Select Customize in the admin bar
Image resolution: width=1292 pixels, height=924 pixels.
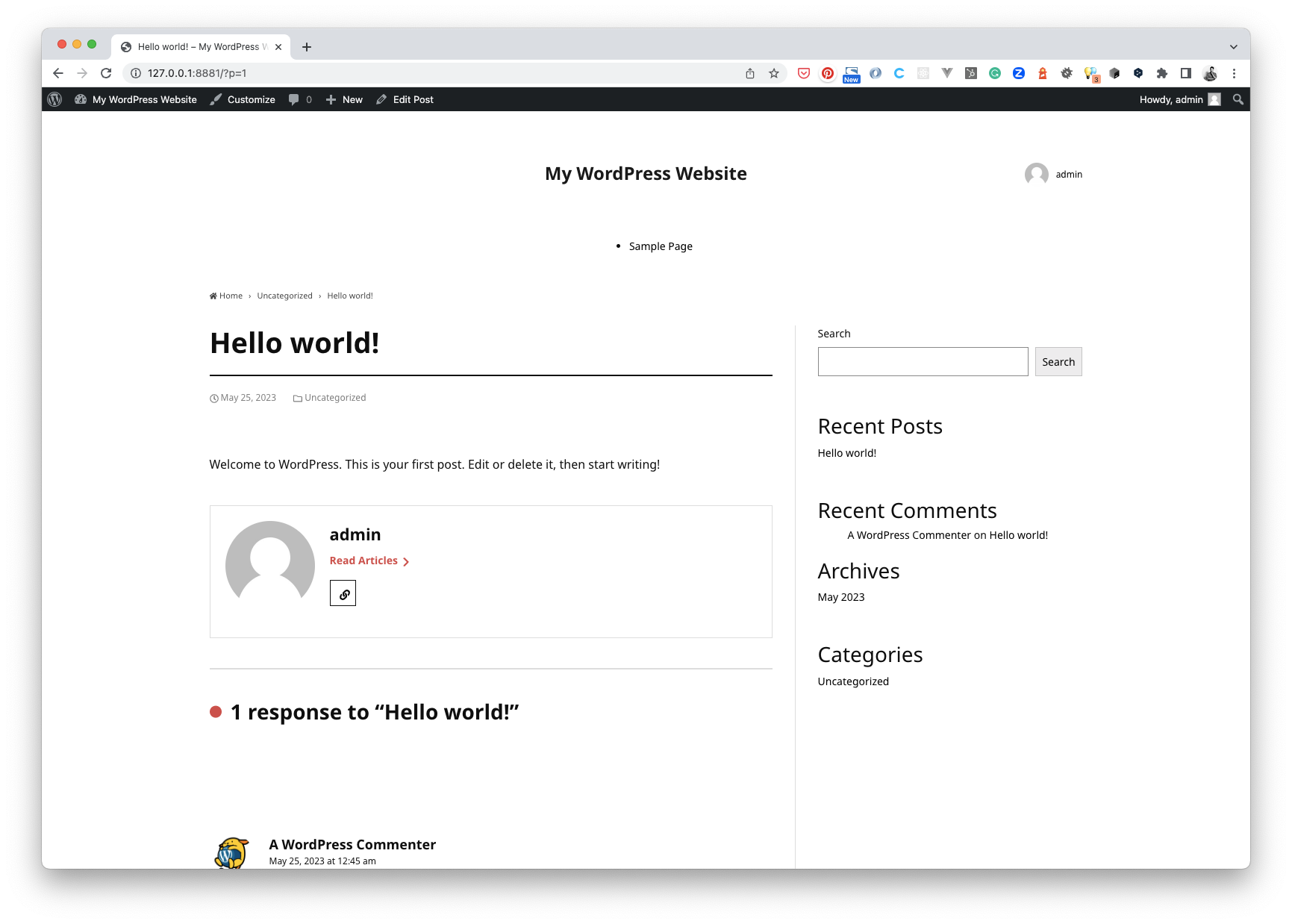(243, 99)
